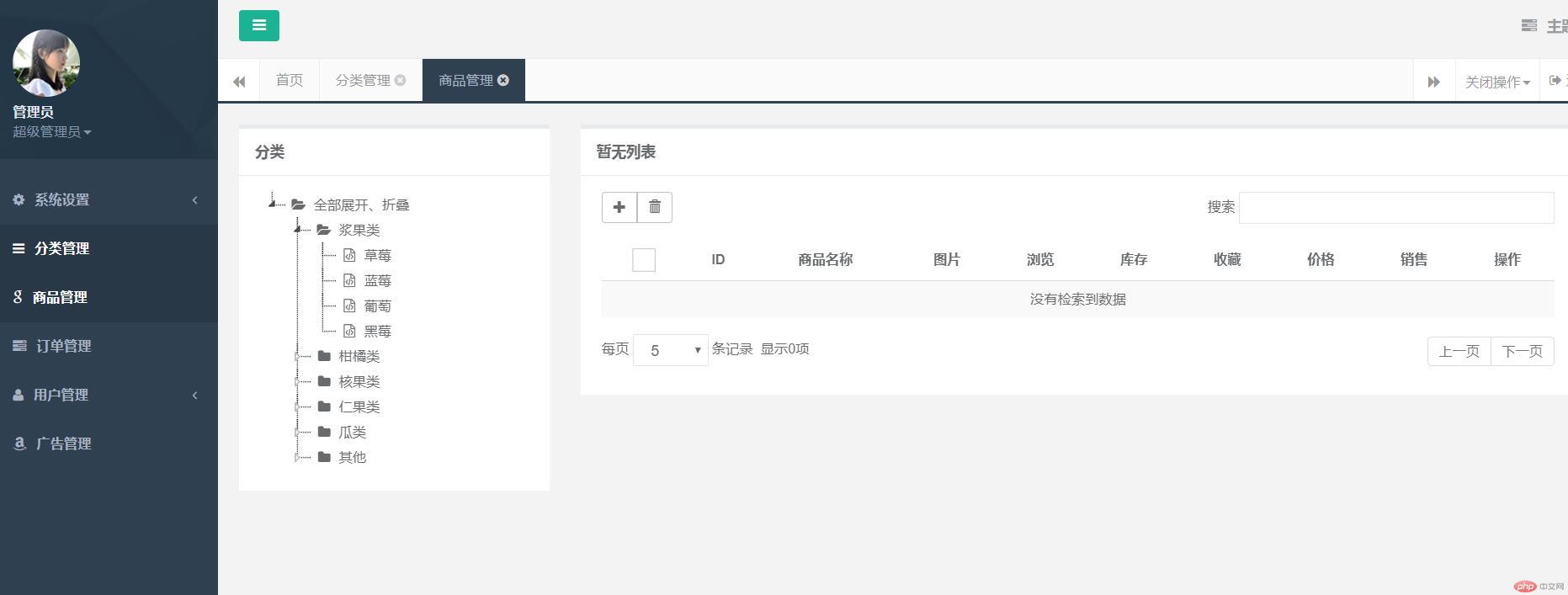Screen dimensions: 1568x595
Task: Click the gear icon beside 系统设置
Action: 19,199
